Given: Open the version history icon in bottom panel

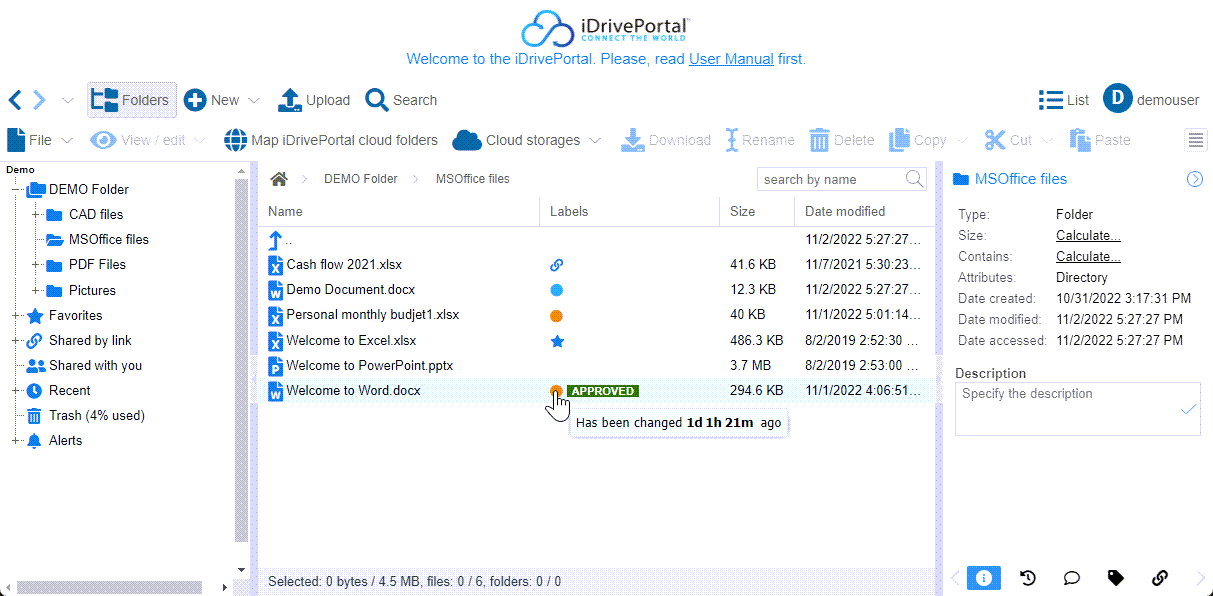Looking at the screenshot, I should 1027,577.
